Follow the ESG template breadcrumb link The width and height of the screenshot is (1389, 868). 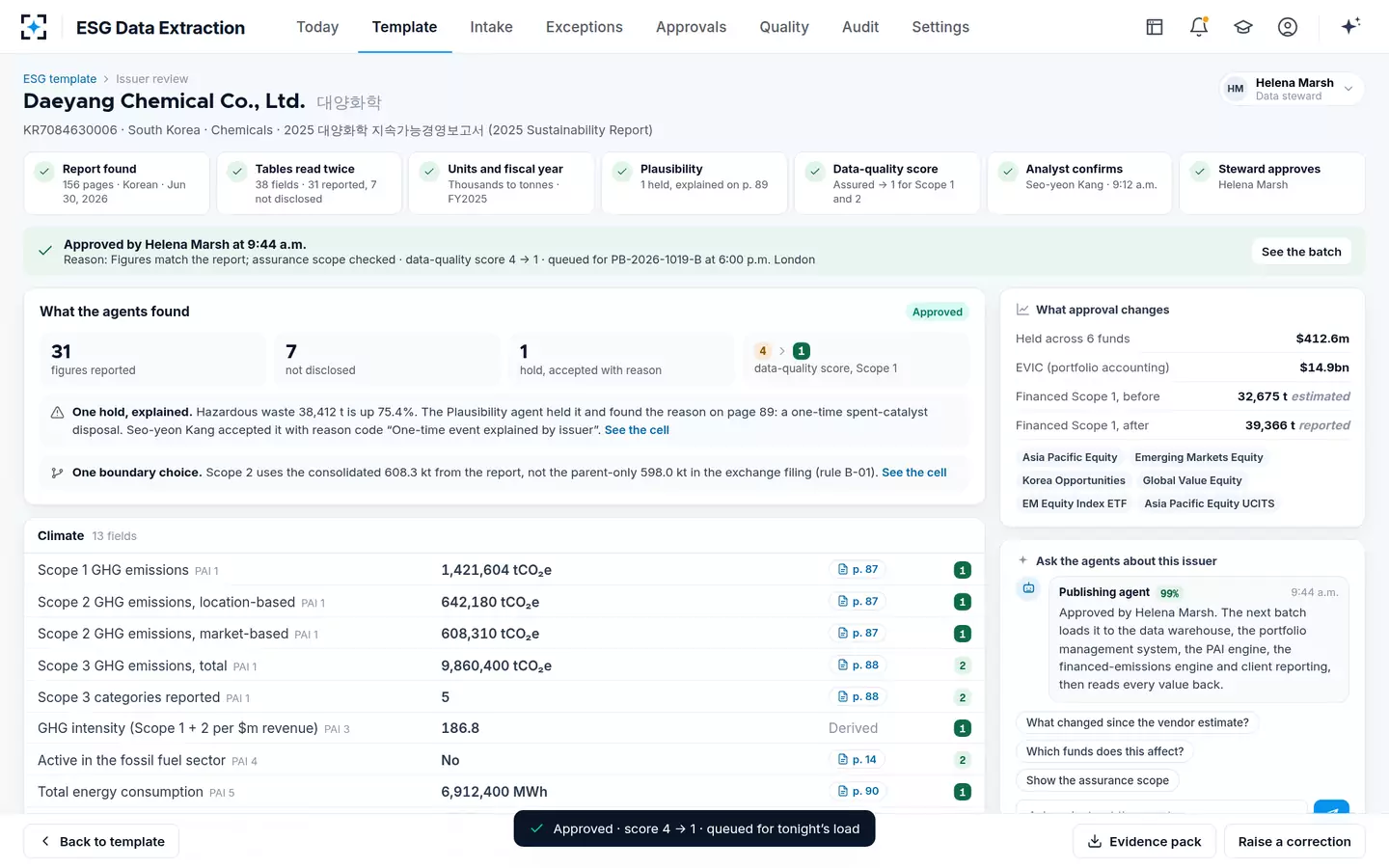coord(60,79)
